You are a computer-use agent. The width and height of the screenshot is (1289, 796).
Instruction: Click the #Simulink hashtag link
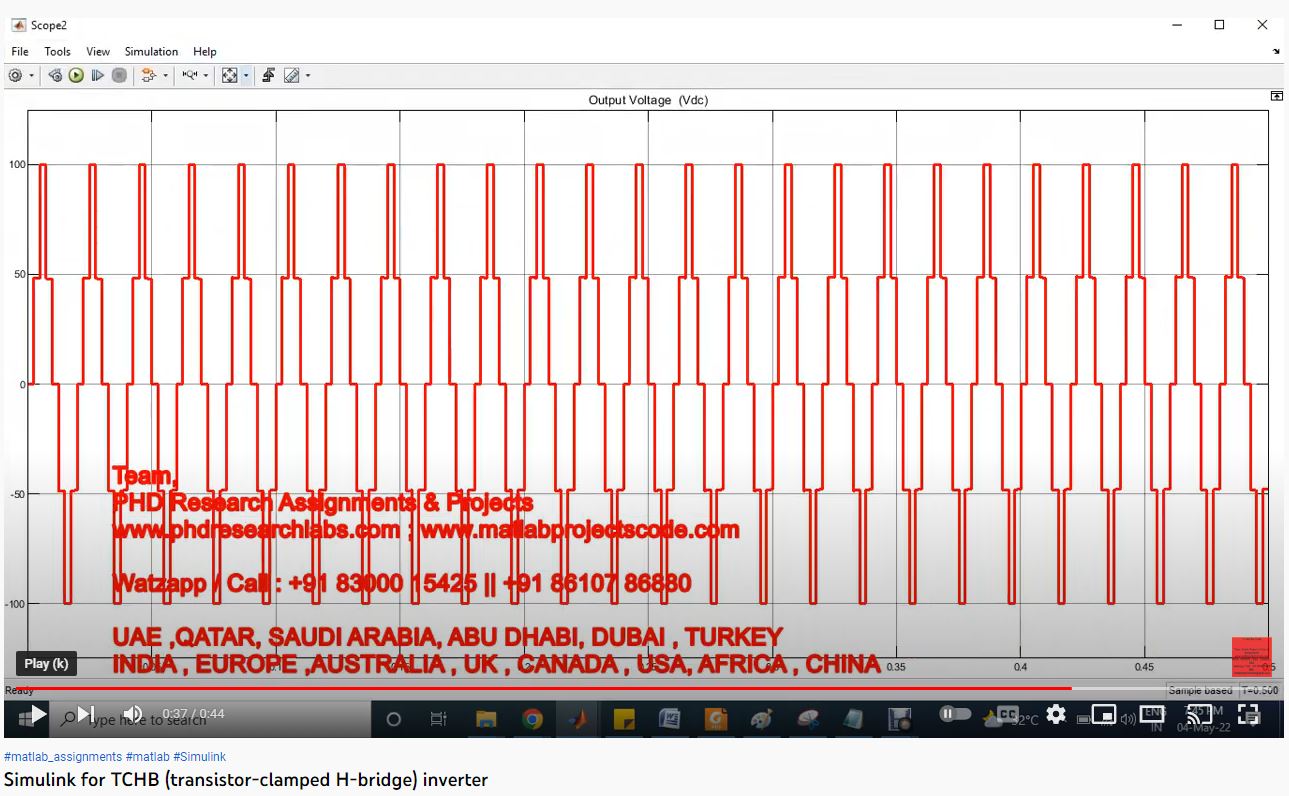pos(200,757)
